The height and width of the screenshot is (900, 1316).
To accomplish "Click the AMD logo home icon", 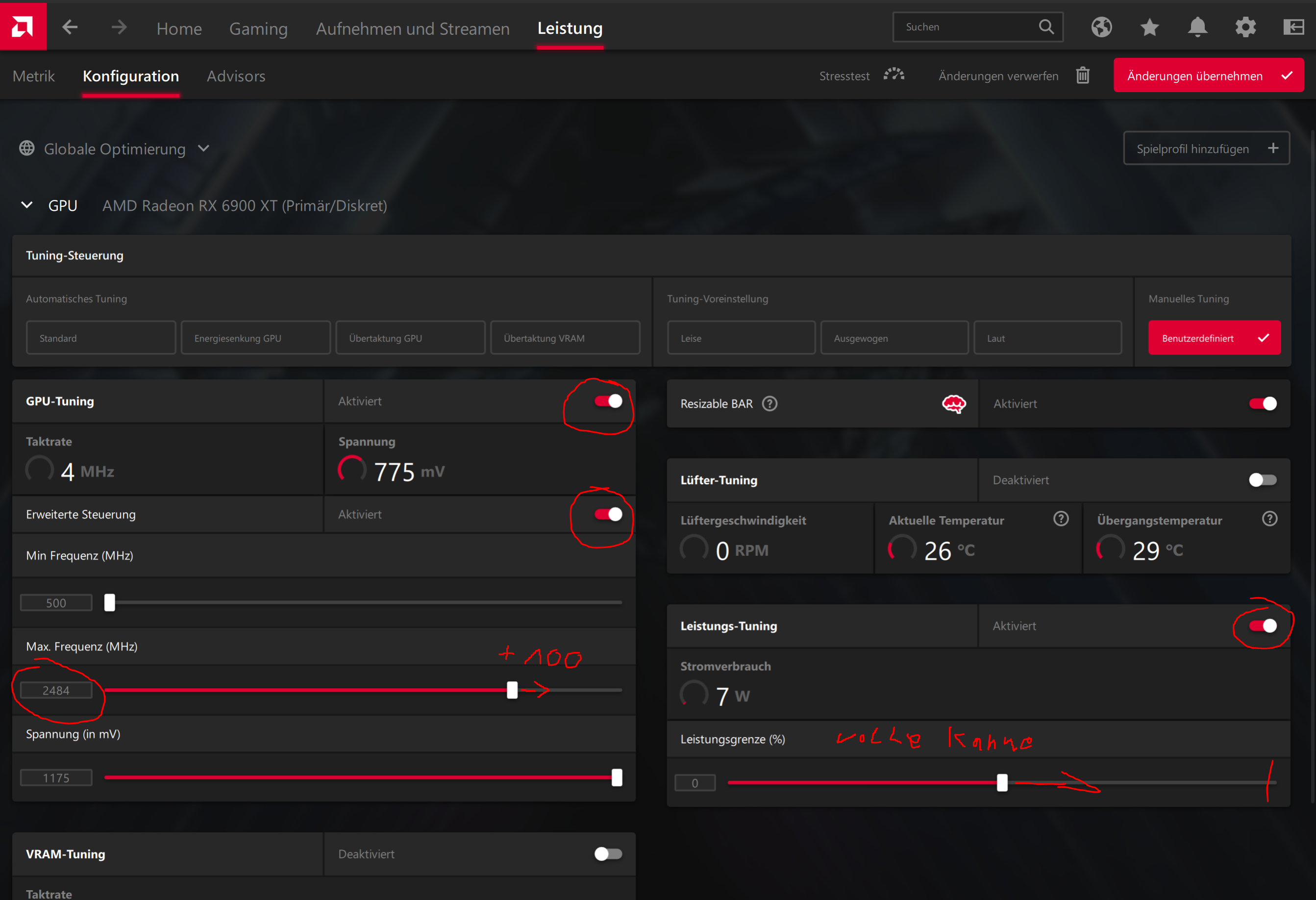I will pyautogui.click(x=23, y=26).
